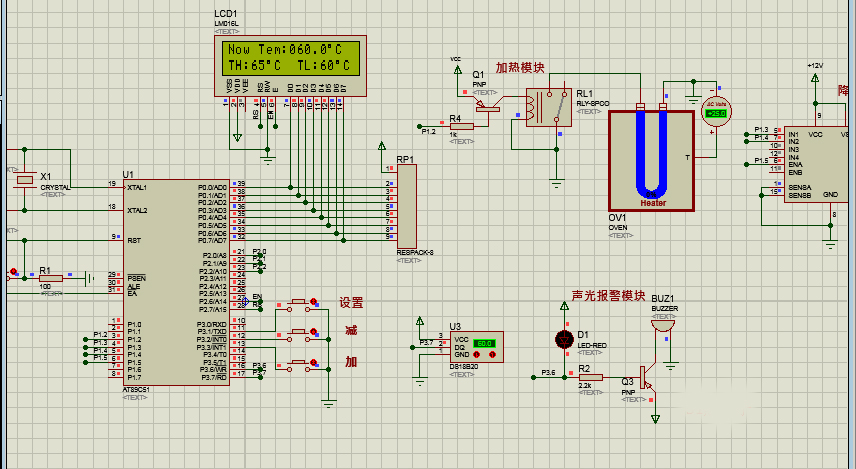Select the RP1 RESPACK-8 resistor pack

click(407, 206)
